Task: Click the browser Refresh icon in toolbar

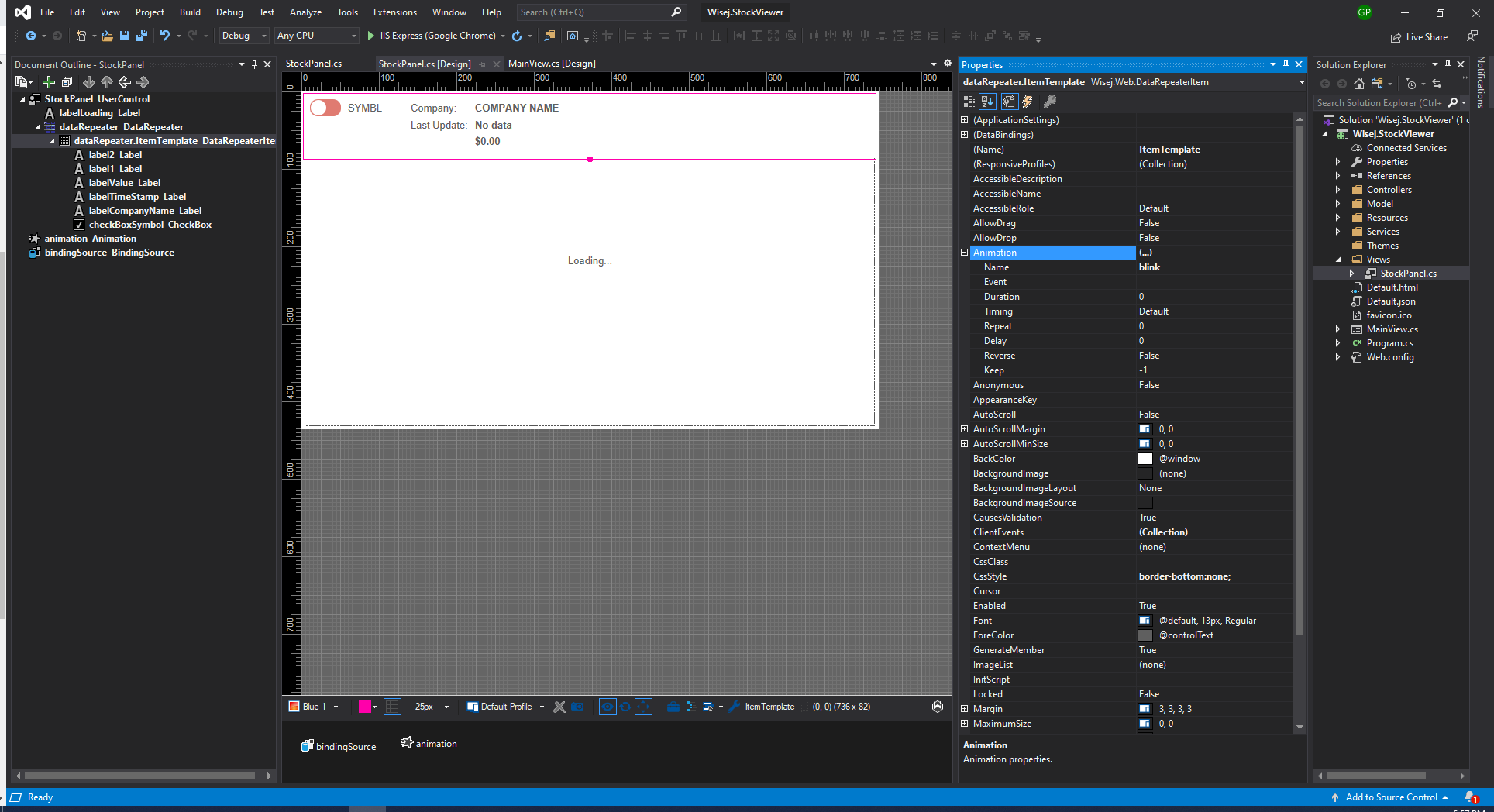Action: pyautogui.click(x=517, y=36)
